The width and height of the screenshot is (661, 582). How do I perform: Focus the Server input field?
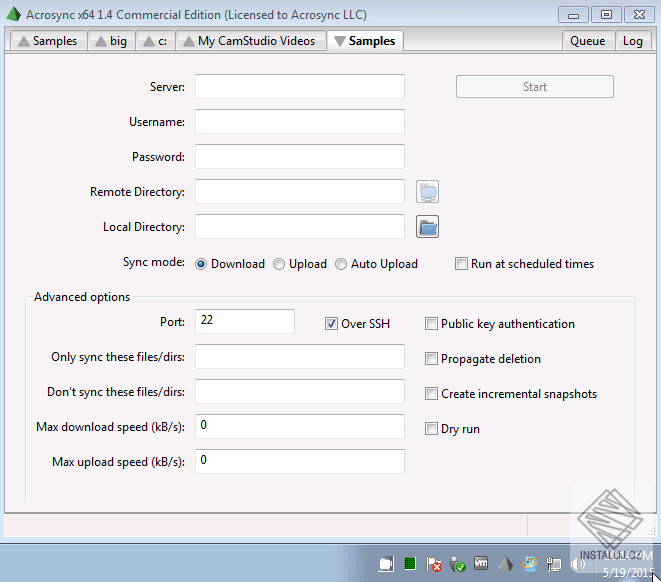pos(300,87)
